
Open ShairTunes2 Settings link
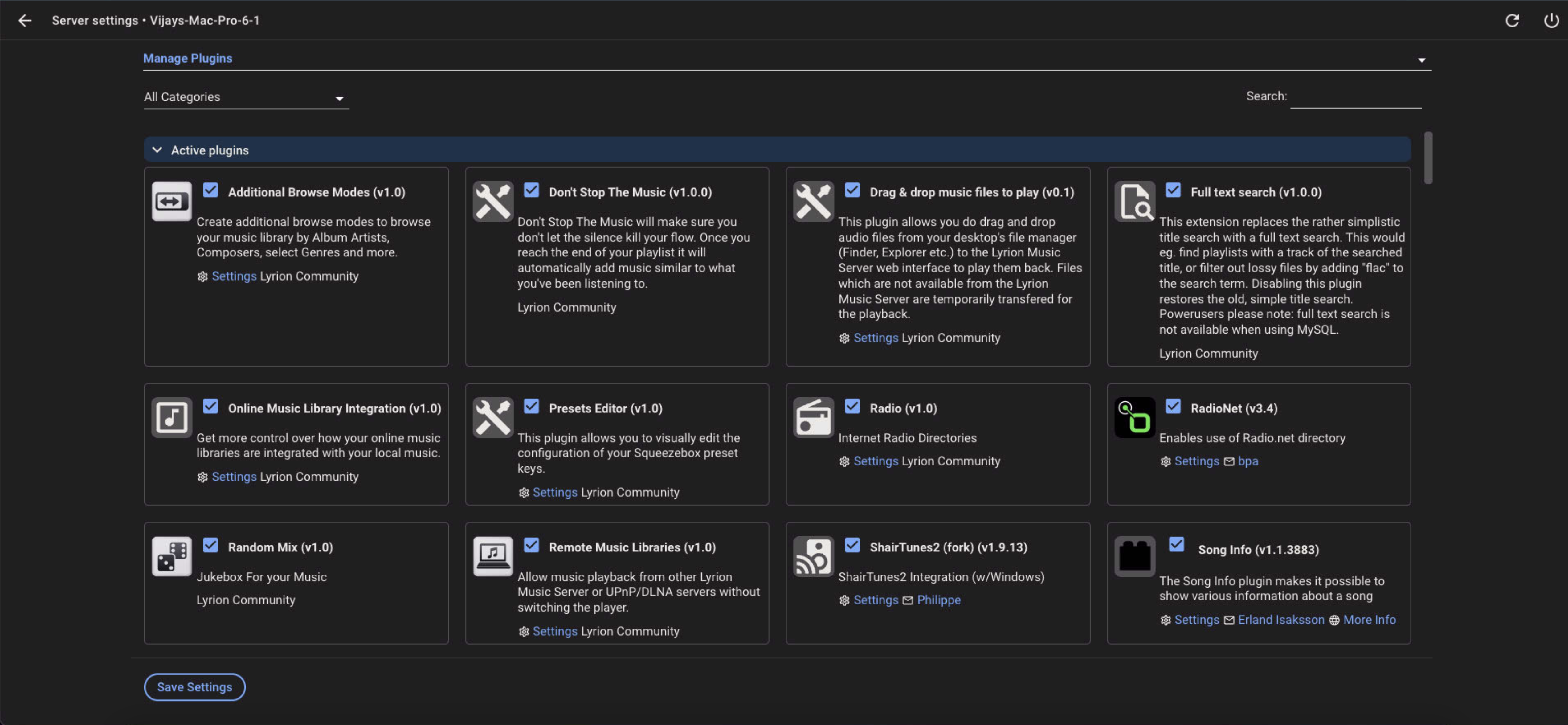pyautogui.click(x=876, y=600)
